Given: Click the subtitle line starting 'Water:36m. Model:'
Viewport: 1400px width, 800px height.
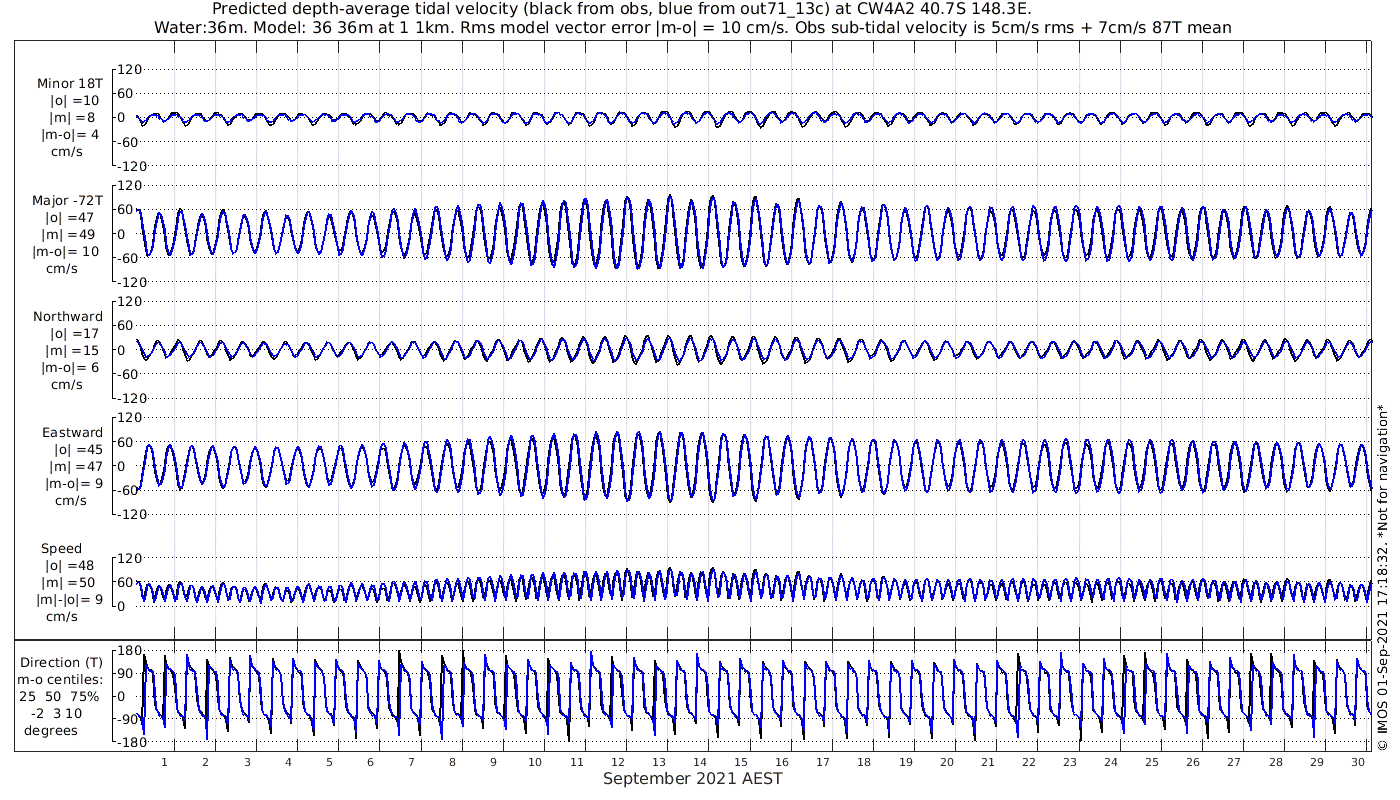Looking at the screenshot, I should [x=692, y=28].
